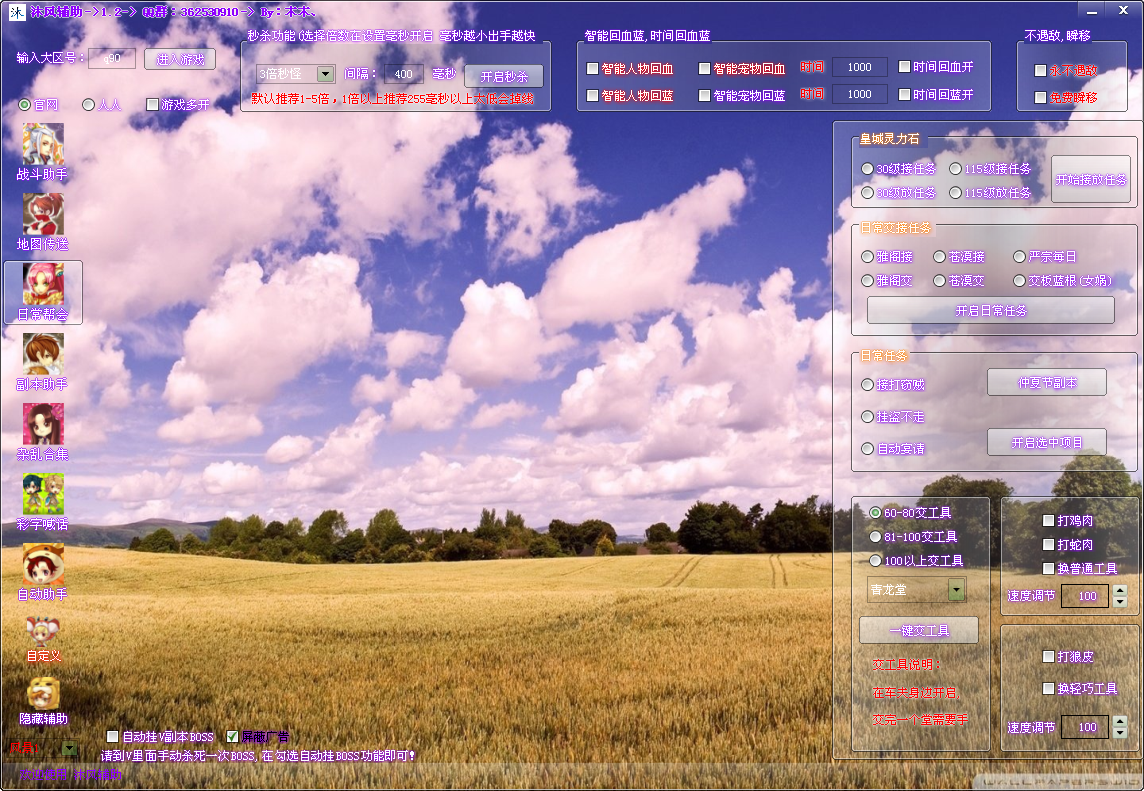Tick the 打鸡肉 checkbox
Image resolution: width=1144 pixels, height=791 pixels.
click(1048, 520)
